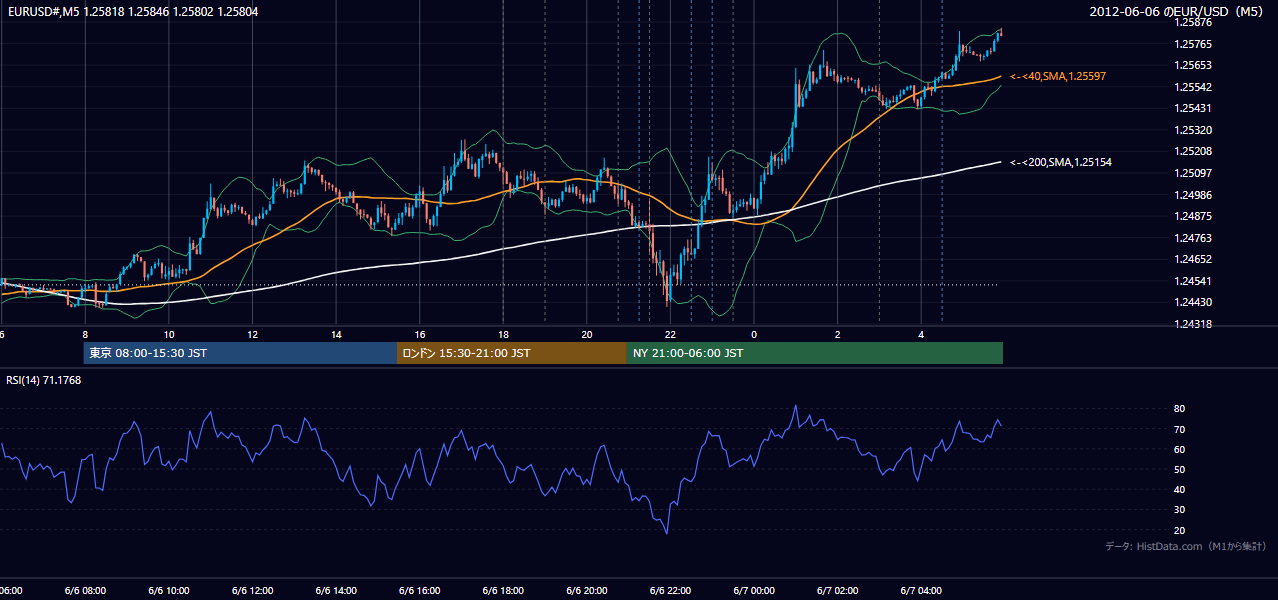Image resolution: width=1278 pixels, height=600 pixels.
Task: Click RSI axis level 80
Action: (1179, 409)
